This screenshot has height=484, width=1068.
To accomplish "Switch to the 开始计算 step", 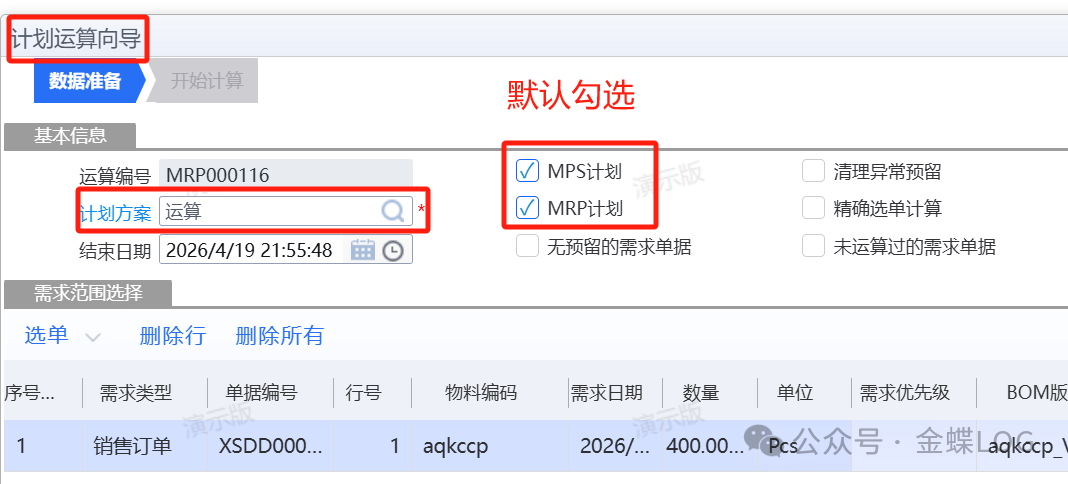I will (207, 81).
